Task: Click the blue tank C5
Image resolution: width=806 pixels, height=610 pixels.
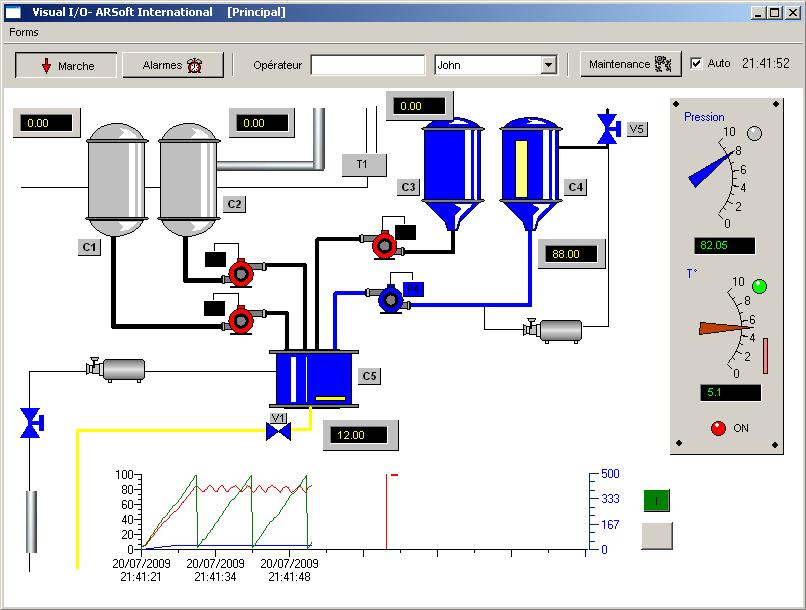Action: 314,378
